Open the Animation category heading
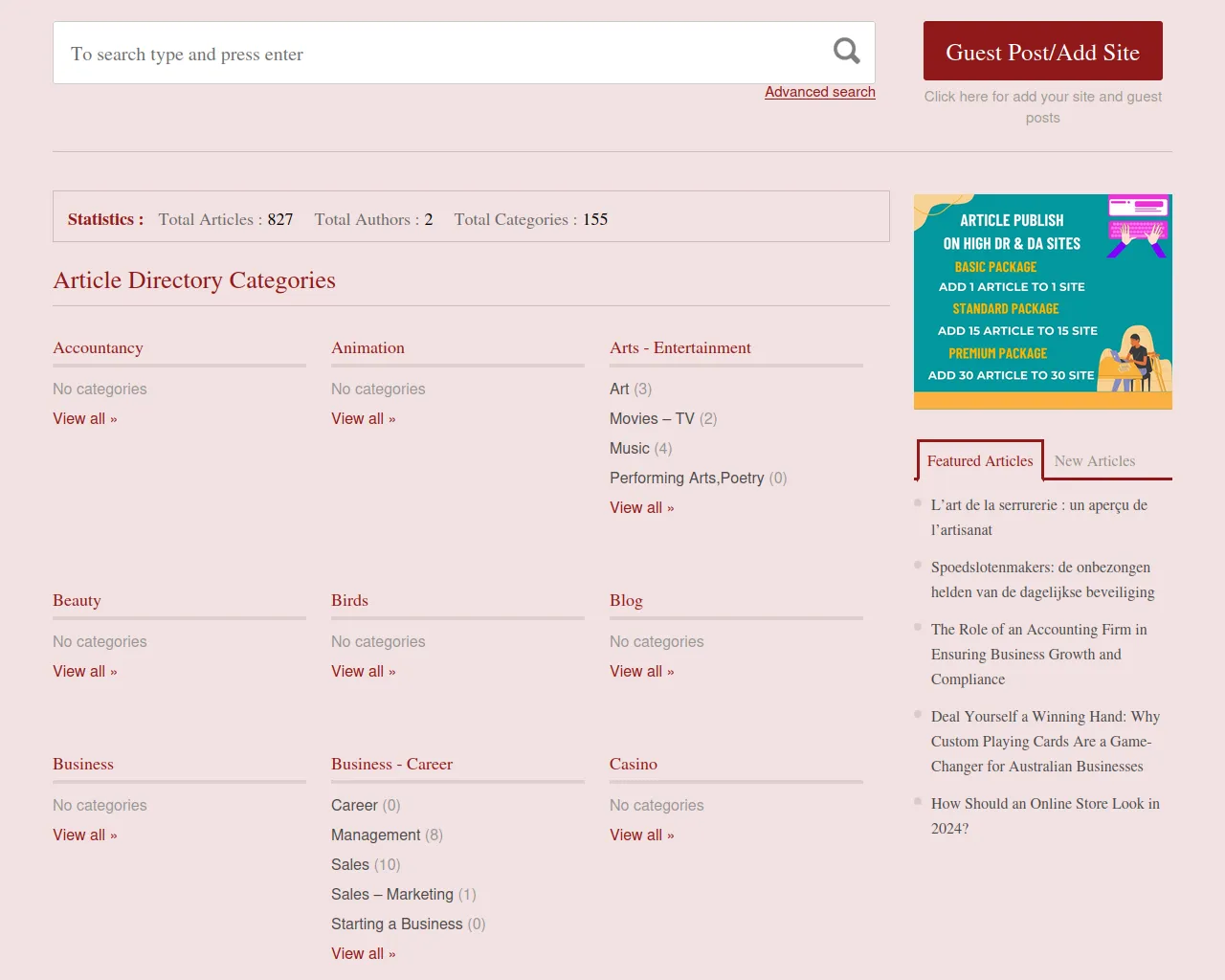 367,348
